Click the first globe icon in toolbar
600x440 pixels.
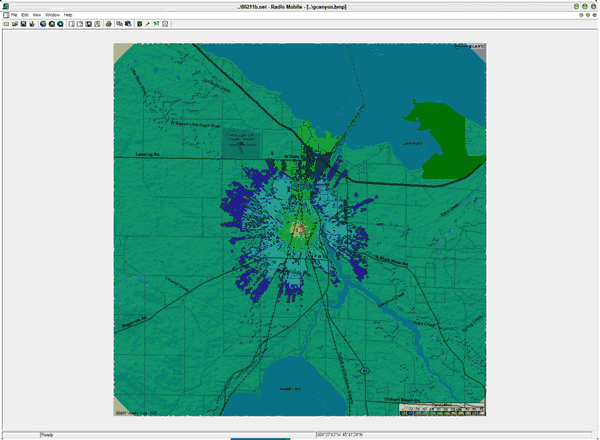click(x=42, y=23)
